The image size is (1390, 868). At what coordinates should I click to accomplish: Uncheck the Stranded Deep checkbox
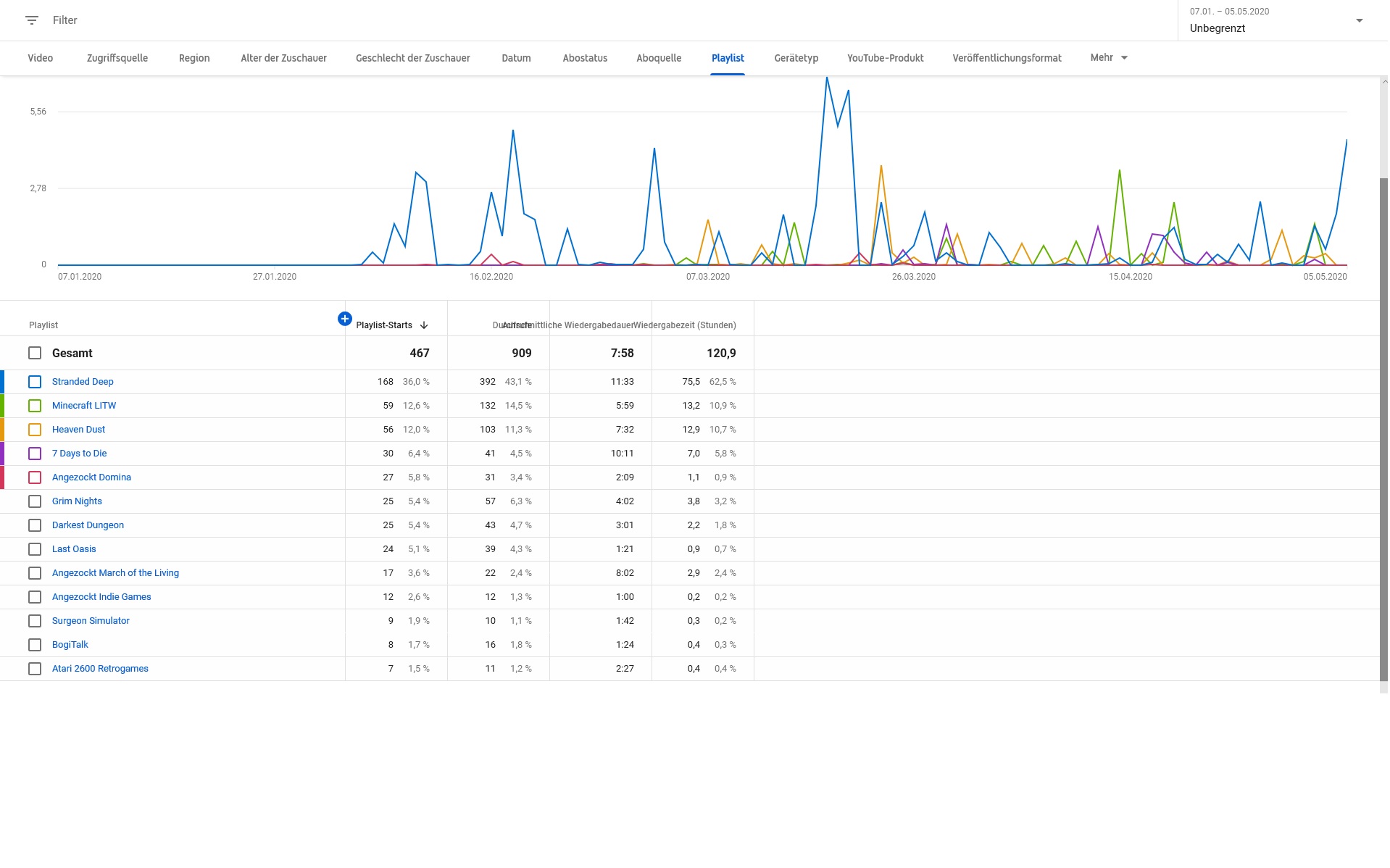point(35,382)
